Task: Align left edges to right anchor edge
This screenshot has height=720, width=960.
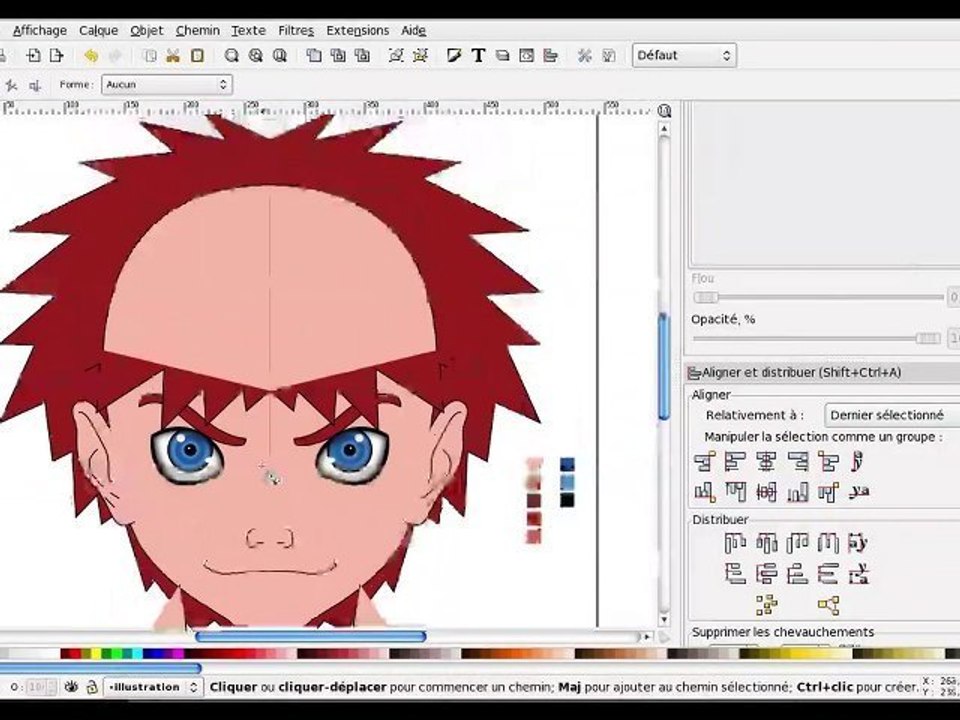Action: (x=828, y=461)
